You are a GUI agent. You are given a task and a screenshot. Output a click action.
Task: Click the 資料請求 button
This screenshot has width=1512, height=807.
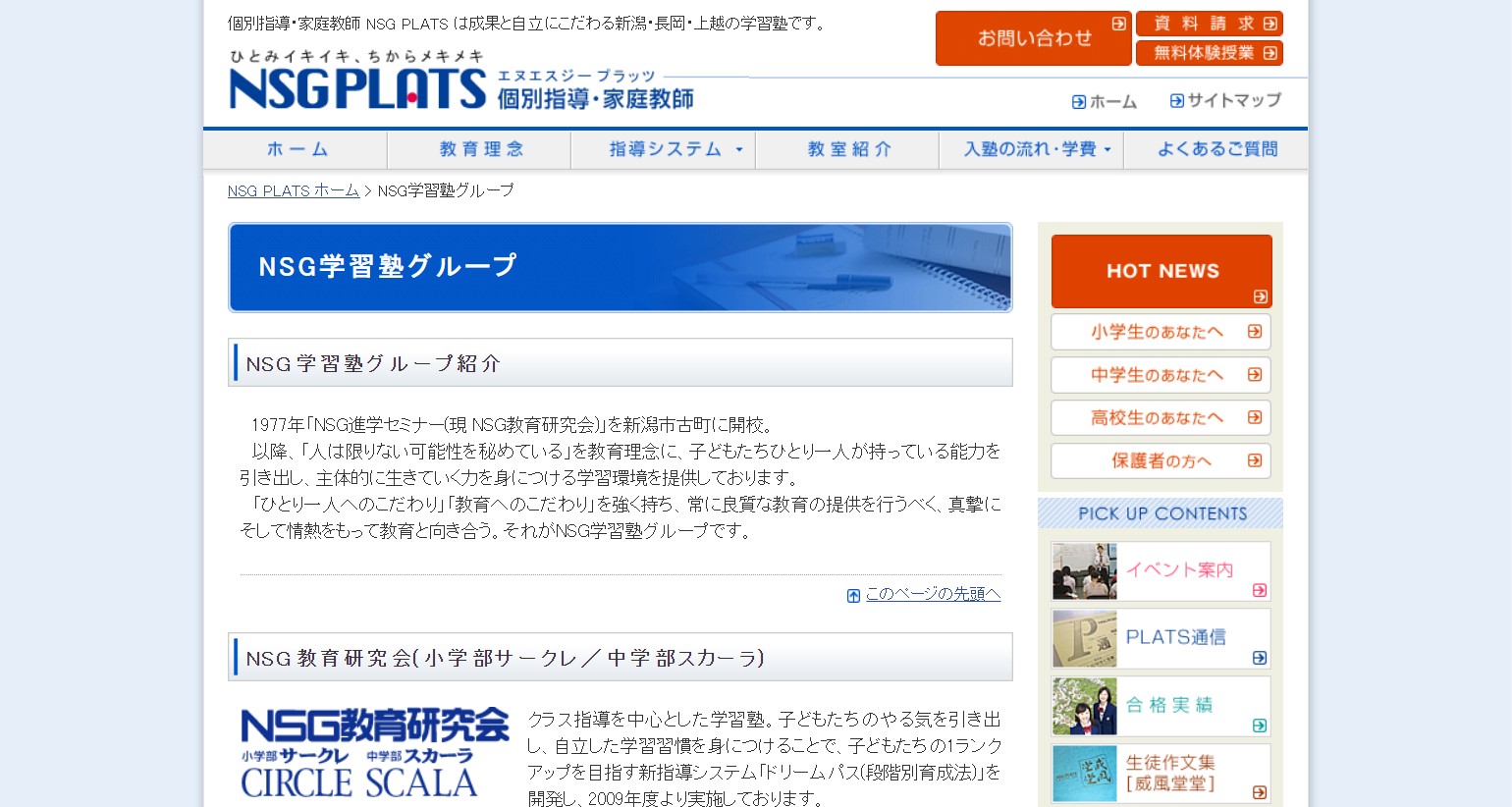1210,24
